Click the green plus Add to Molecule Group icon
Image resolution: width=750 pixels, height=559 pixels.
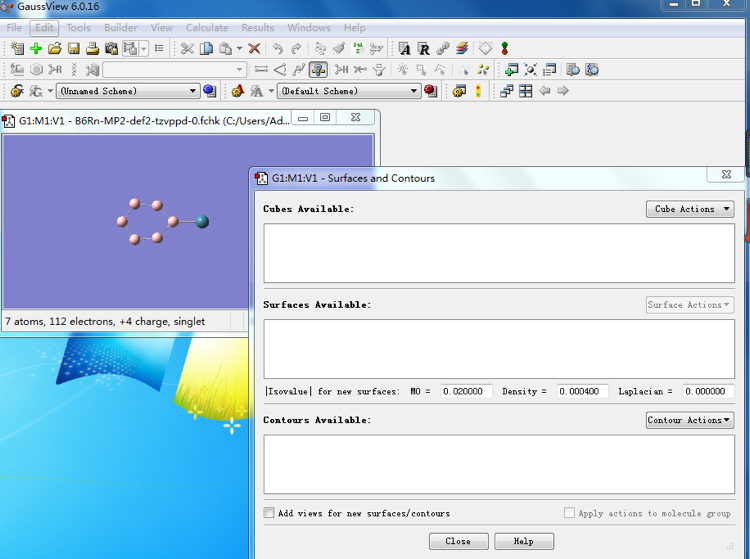(36, 48)
